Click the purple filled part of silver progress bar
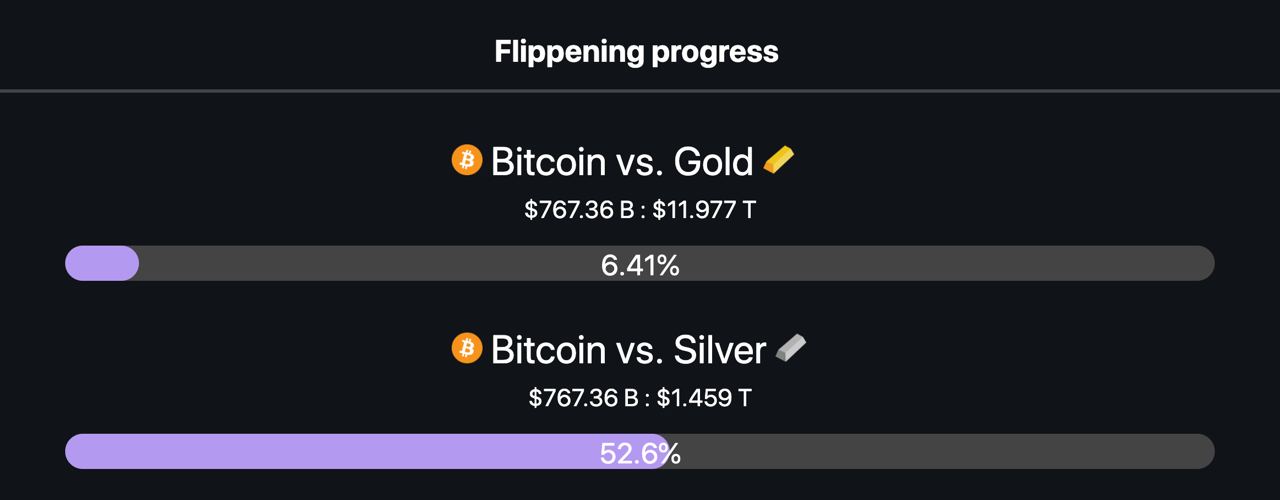 pyautogui.click(x=367, y=451)
